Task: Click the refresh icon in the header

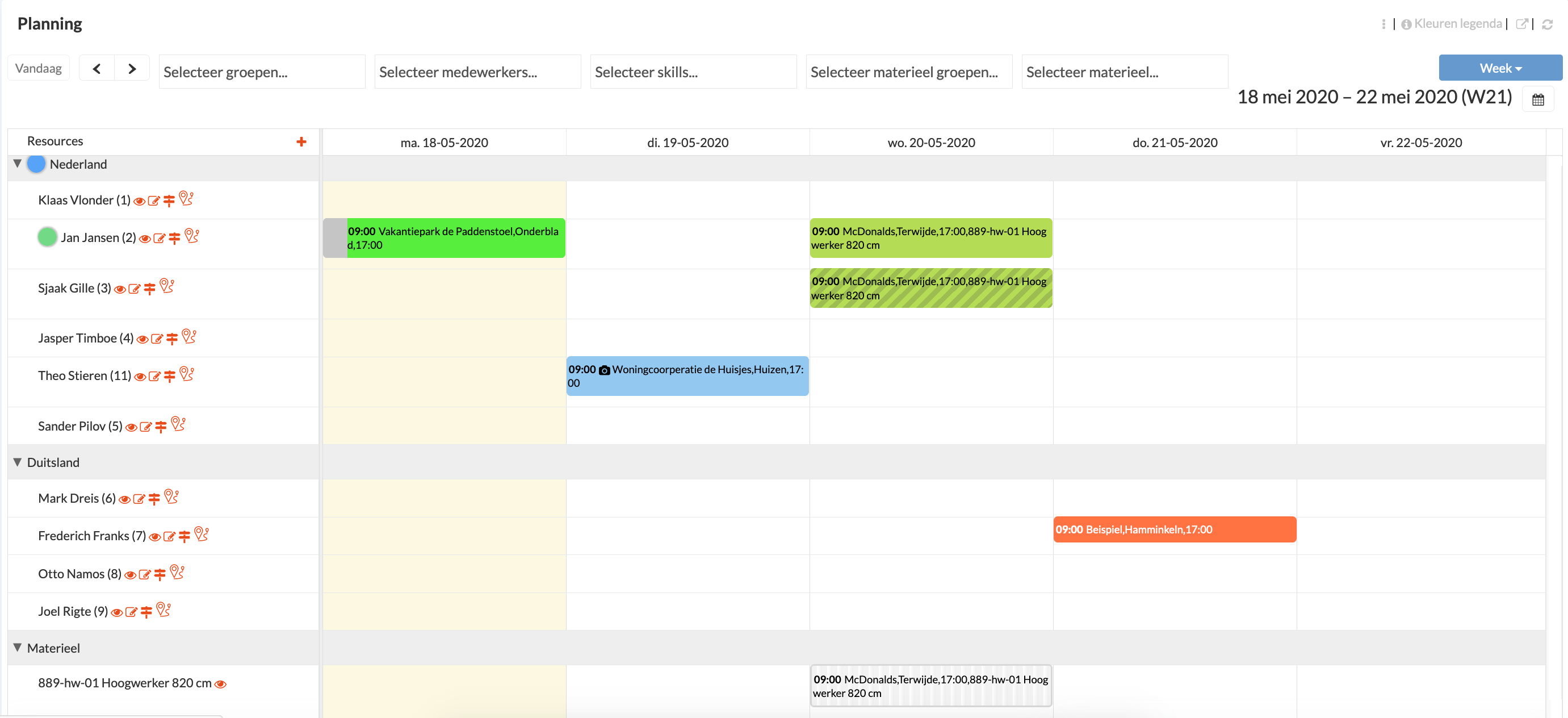Action: [1548, 24]
